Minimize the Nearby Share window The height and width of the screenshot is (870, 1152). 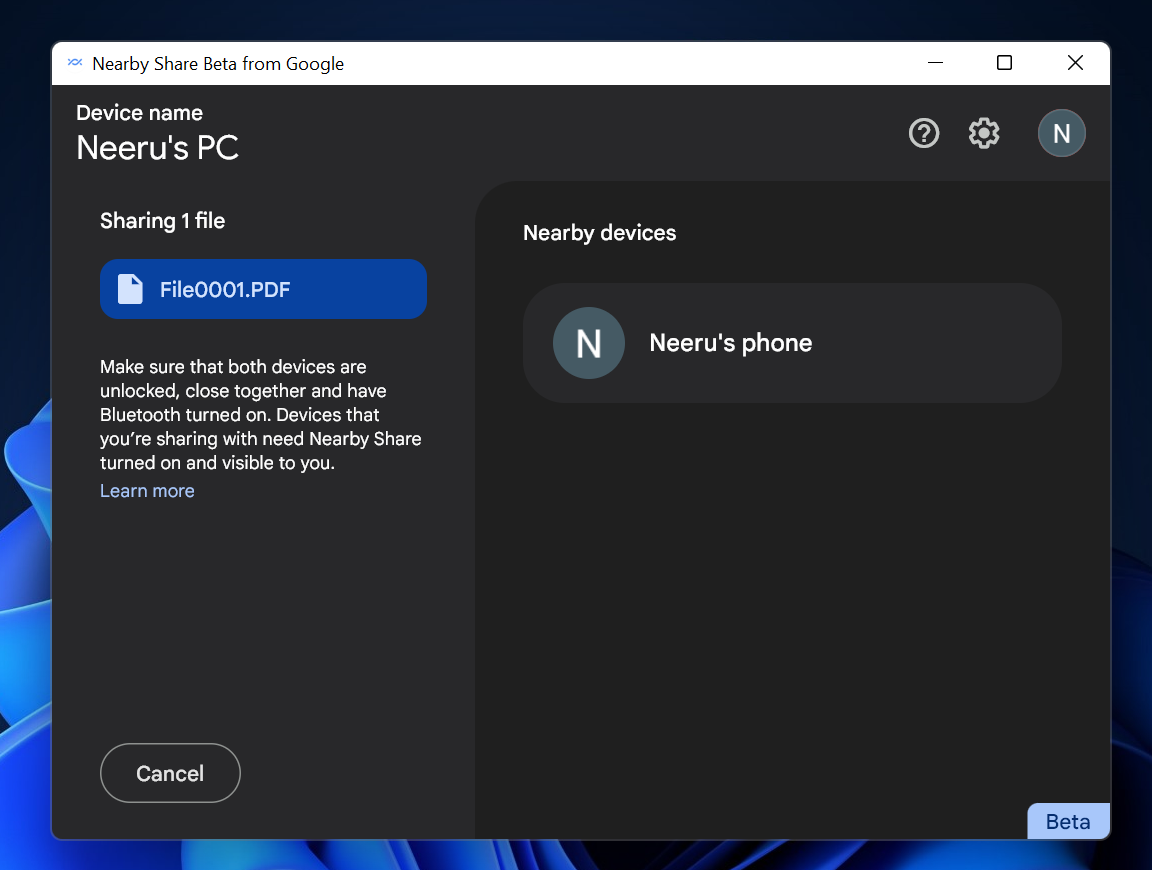click(x=936, y=63)
